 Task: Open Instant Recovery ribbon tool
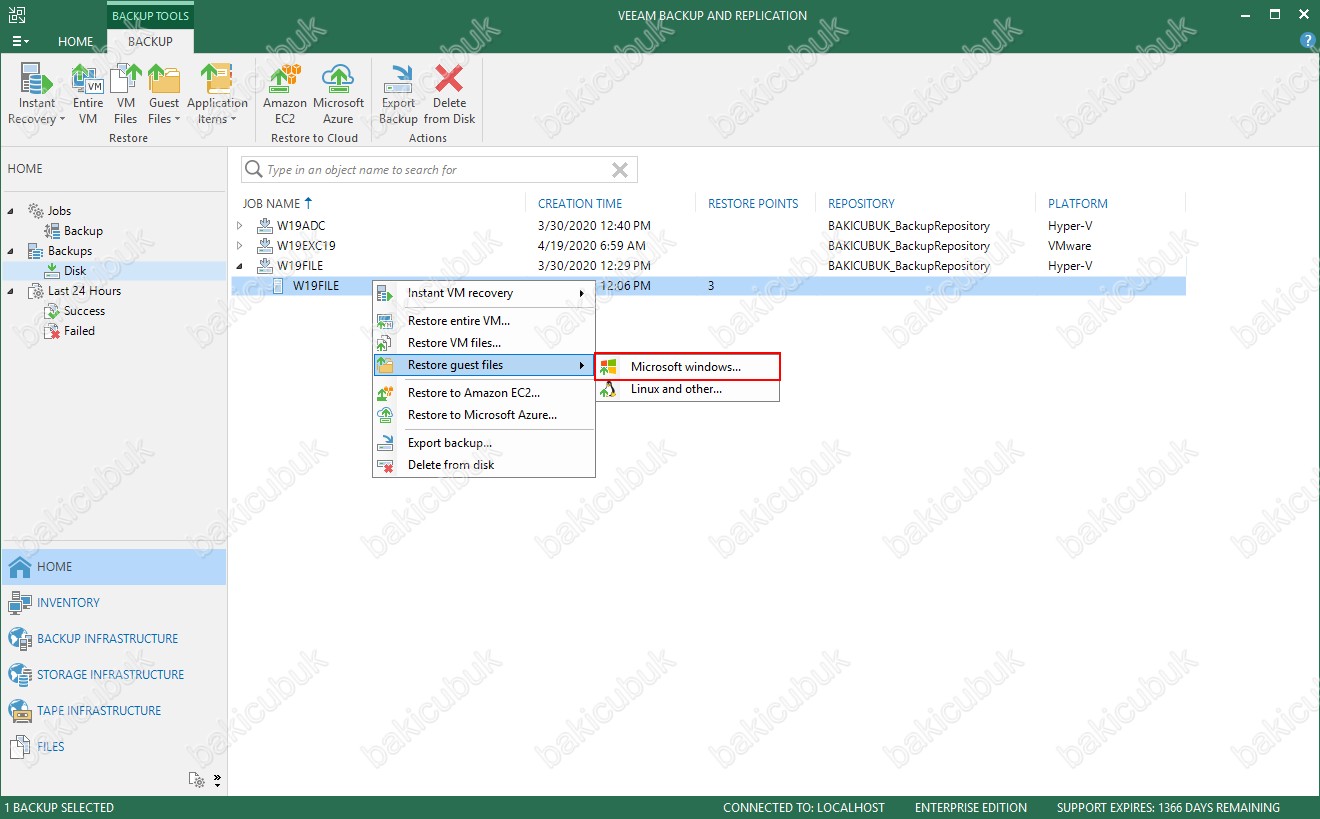37,94
